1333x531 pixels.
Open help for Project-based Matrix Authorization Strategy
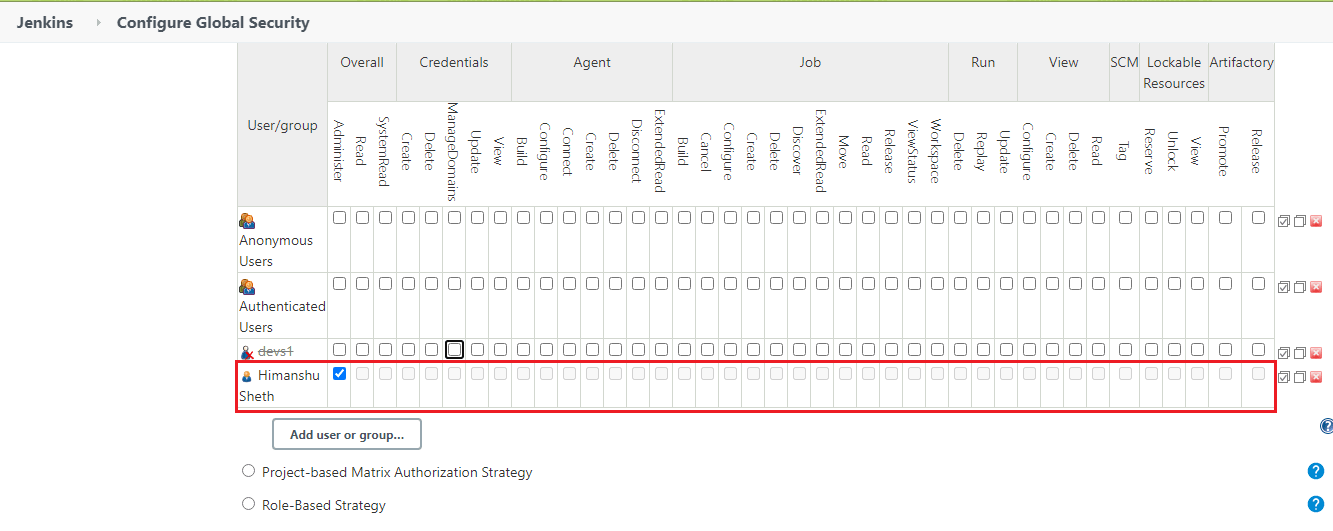(1316, 472)
